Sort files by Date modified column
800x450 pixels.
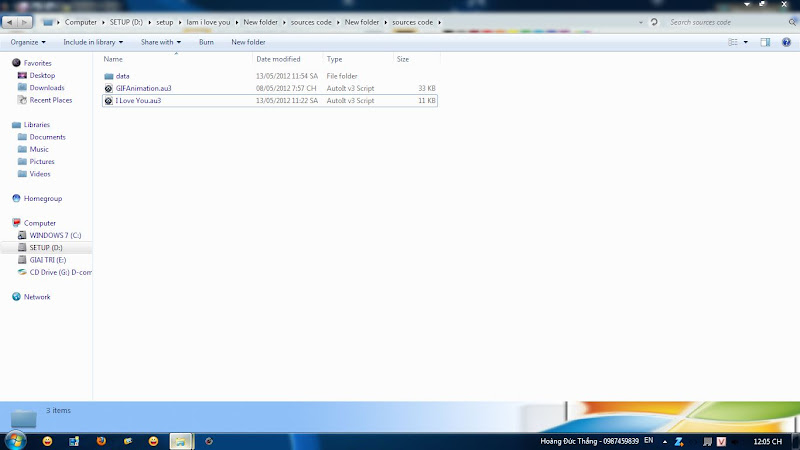click(278, 59)
